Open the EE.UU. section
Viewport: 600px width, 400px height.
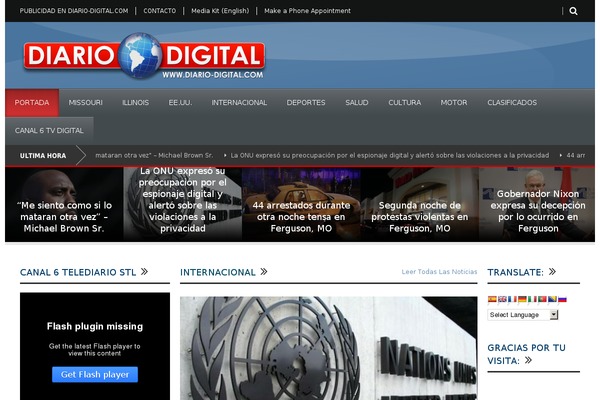pyautogui.click(x=180, y=103)
